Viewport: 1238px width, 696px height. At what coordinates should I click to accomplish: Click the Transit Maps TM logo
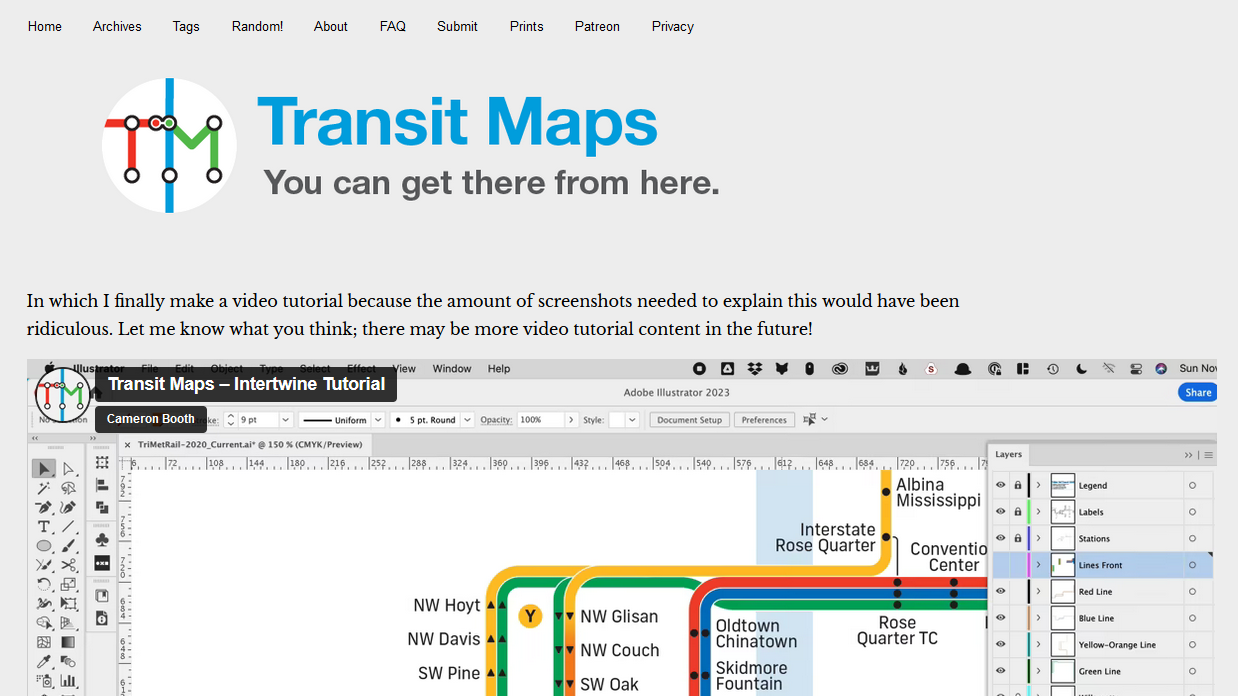point(169,145)
